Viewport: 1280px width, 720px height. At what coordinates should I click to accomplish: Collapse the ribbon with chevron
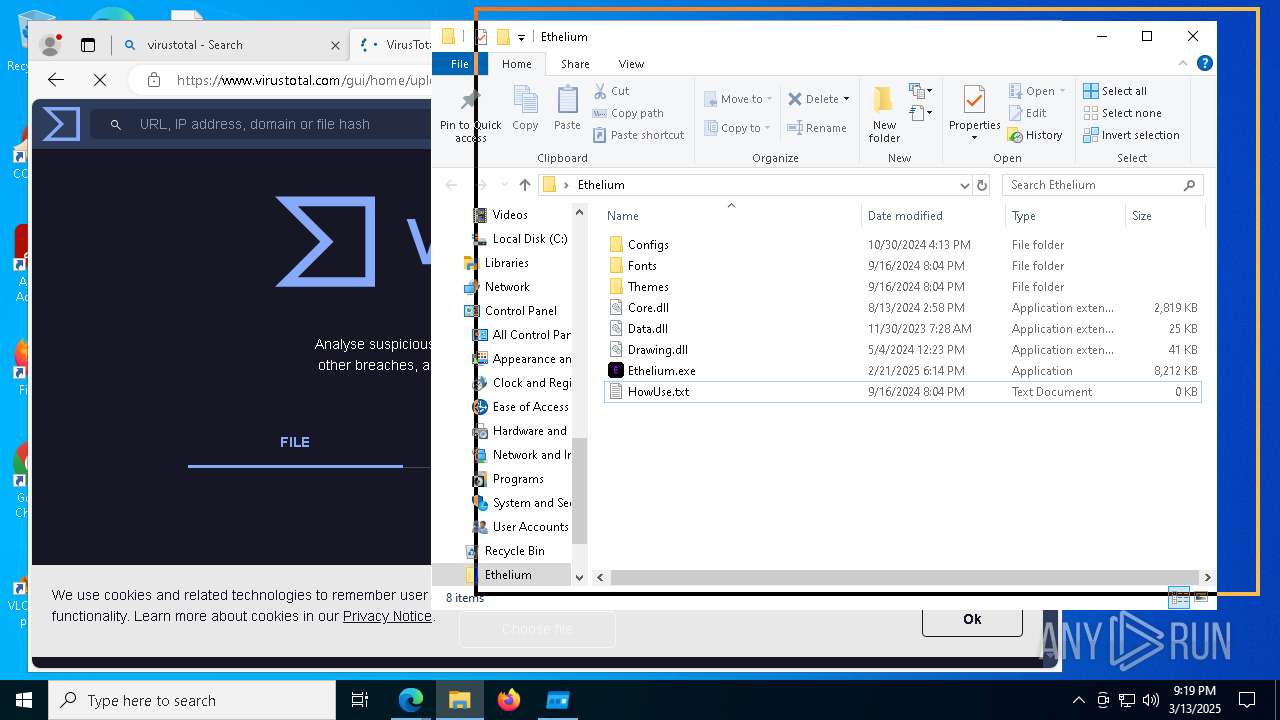(x=1183, y=63)
